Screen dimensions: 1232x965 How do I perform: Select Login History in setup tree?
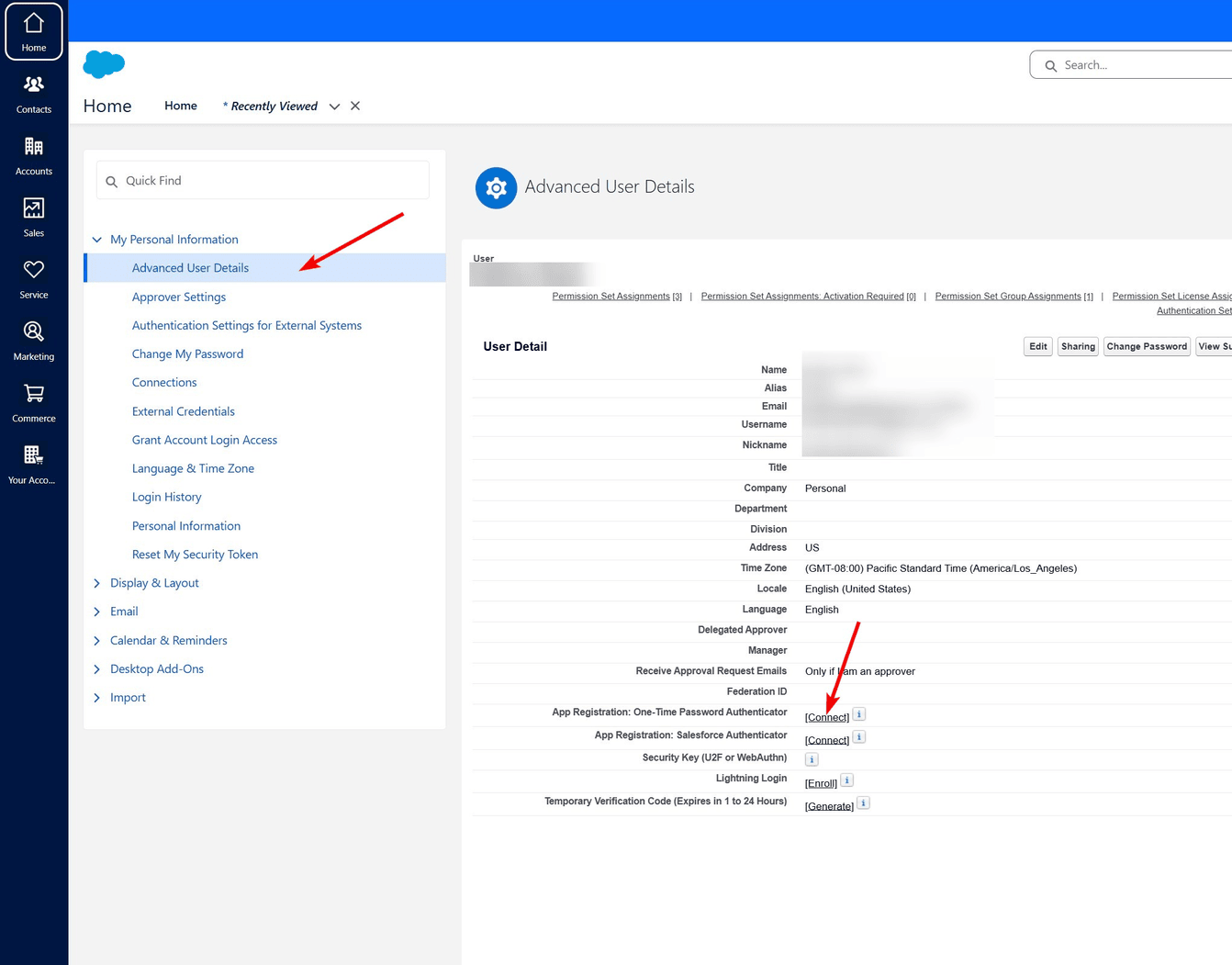point(166,497)
